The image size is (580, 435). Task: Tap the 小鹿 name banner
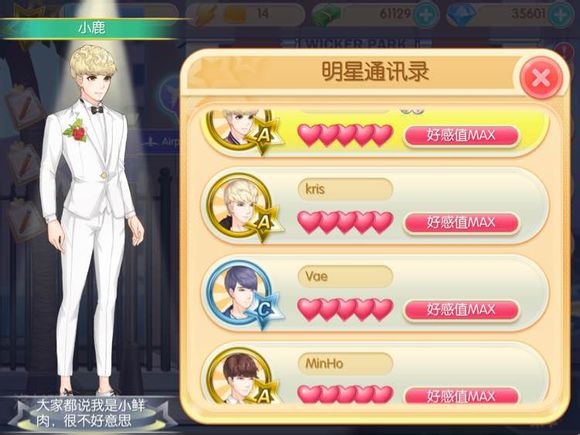point(92,28)
